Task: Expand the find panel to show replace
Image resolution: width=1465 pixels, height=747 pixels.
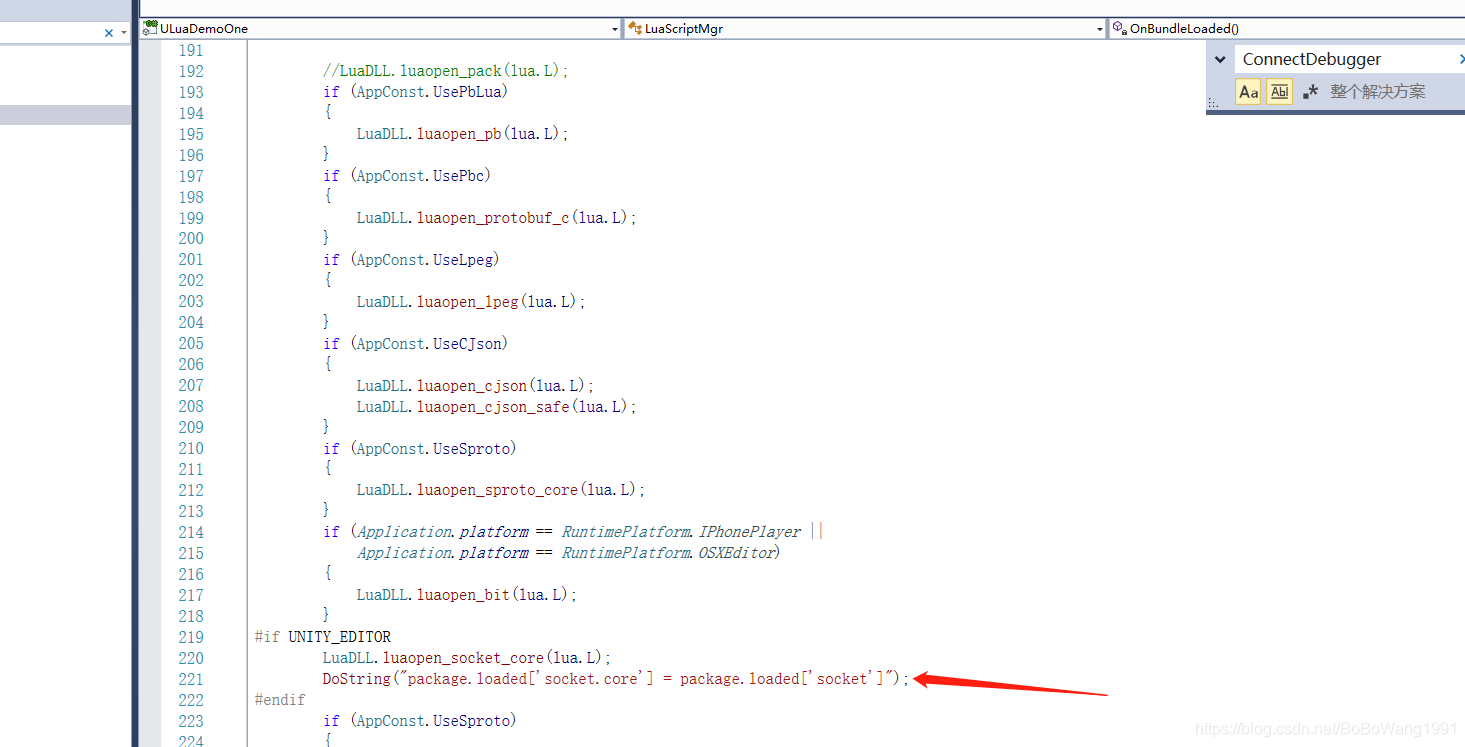Action: click(1220, 60)
